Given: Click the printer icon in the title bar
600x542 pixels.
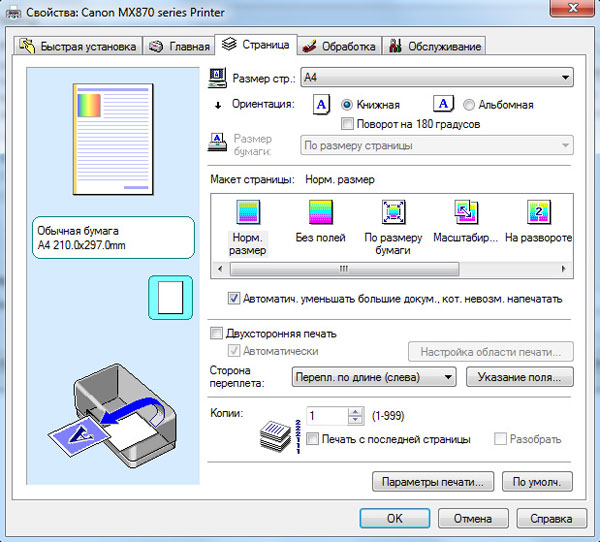Looking at the screenshot, I should [x=14, y=13].
